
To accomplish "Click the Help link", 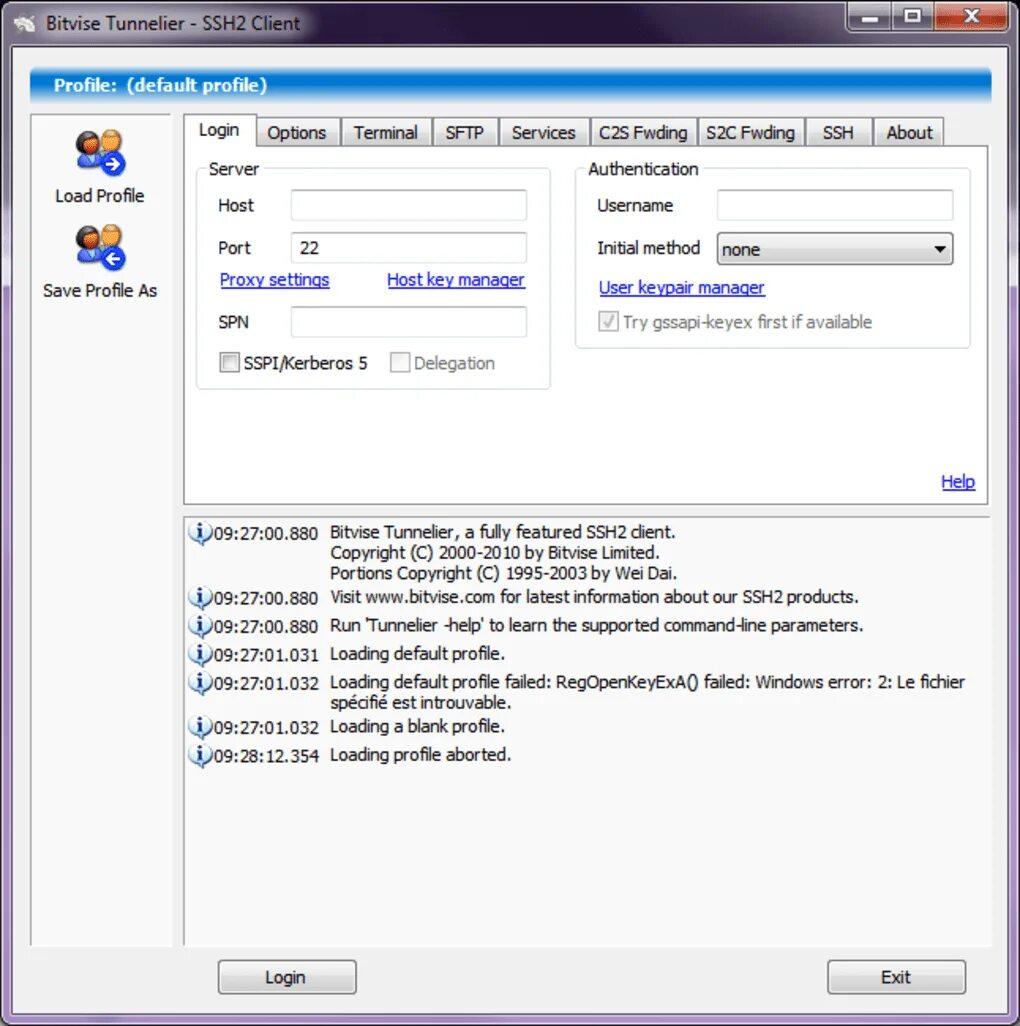I will coord(958,482).
